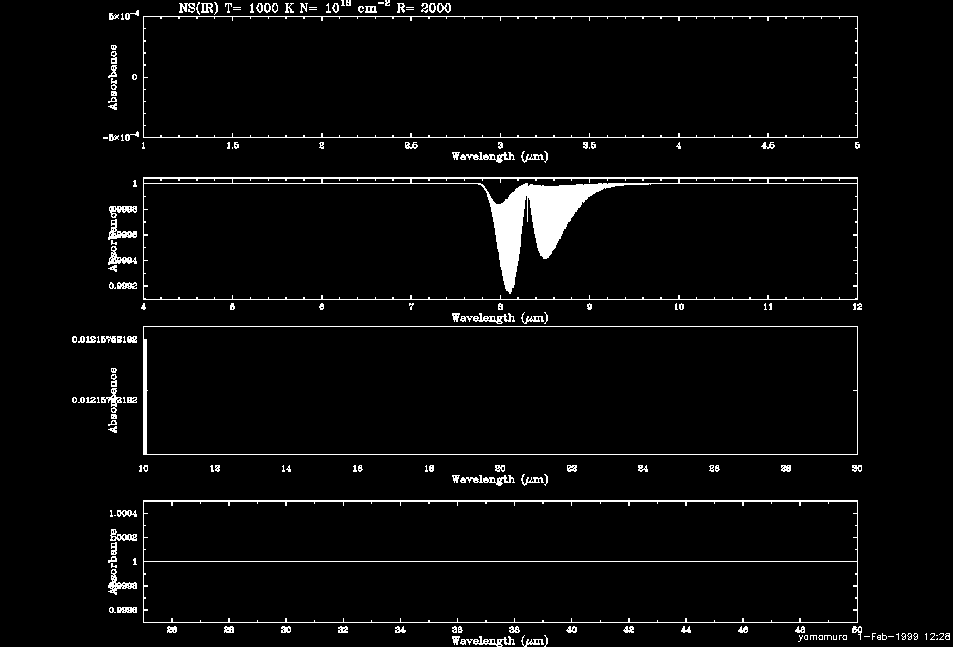953x647 pixels.
Task: Click the '1' y-tick on the 25–50 µm plot
Action: pyautogui.click(x=135, y=562)
